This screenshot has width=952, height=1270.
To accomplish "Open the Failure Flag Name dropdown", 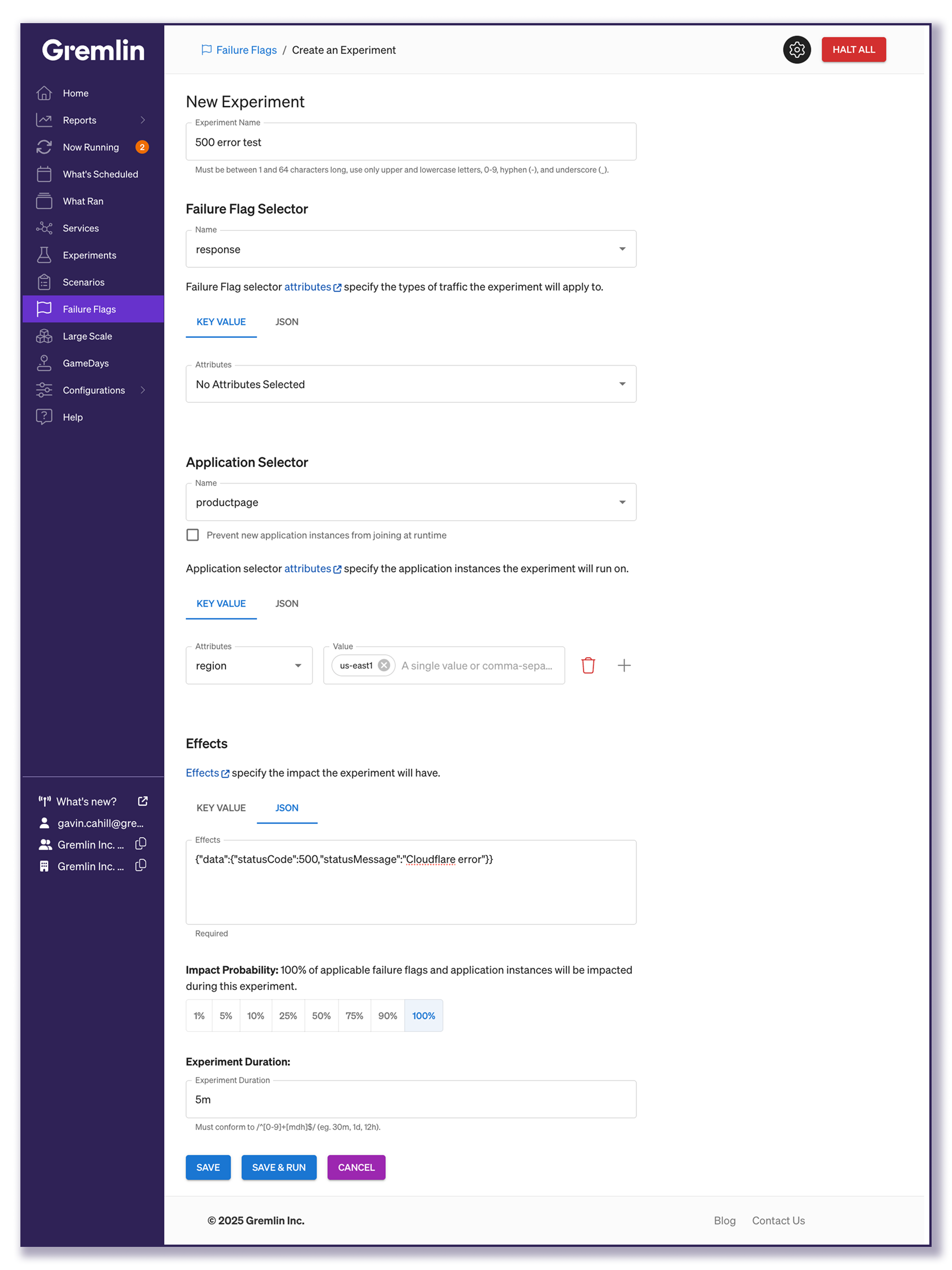I will pos(411,249).
